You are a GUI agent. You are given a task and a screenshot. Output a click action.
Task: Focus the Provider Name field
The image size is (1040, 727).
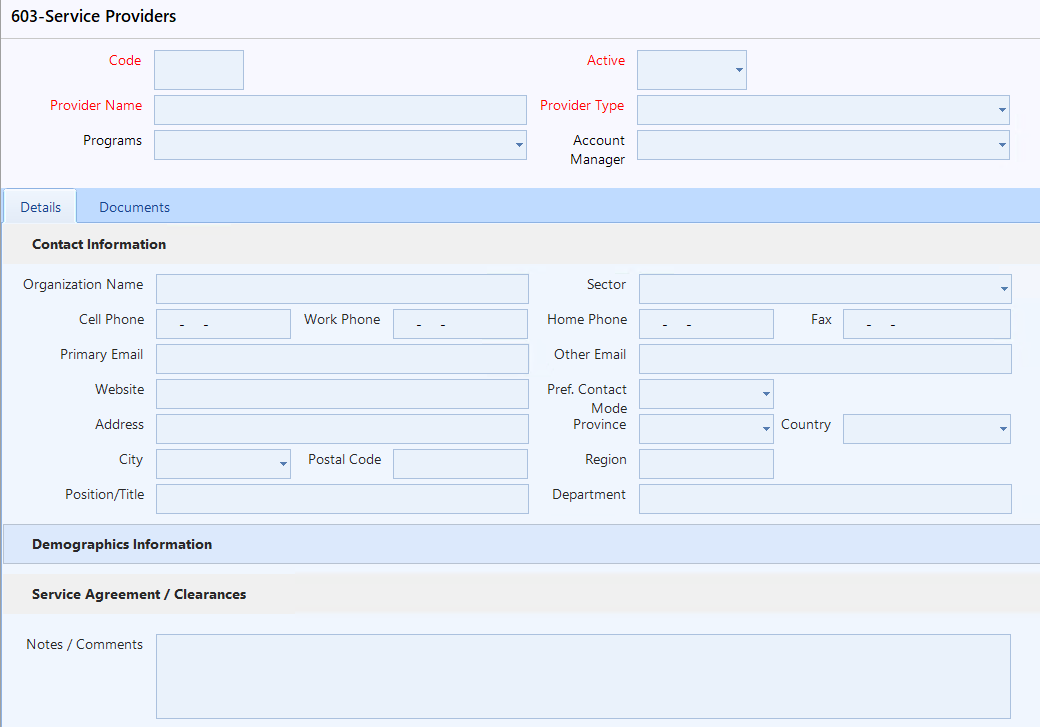(x=340, y=110)
